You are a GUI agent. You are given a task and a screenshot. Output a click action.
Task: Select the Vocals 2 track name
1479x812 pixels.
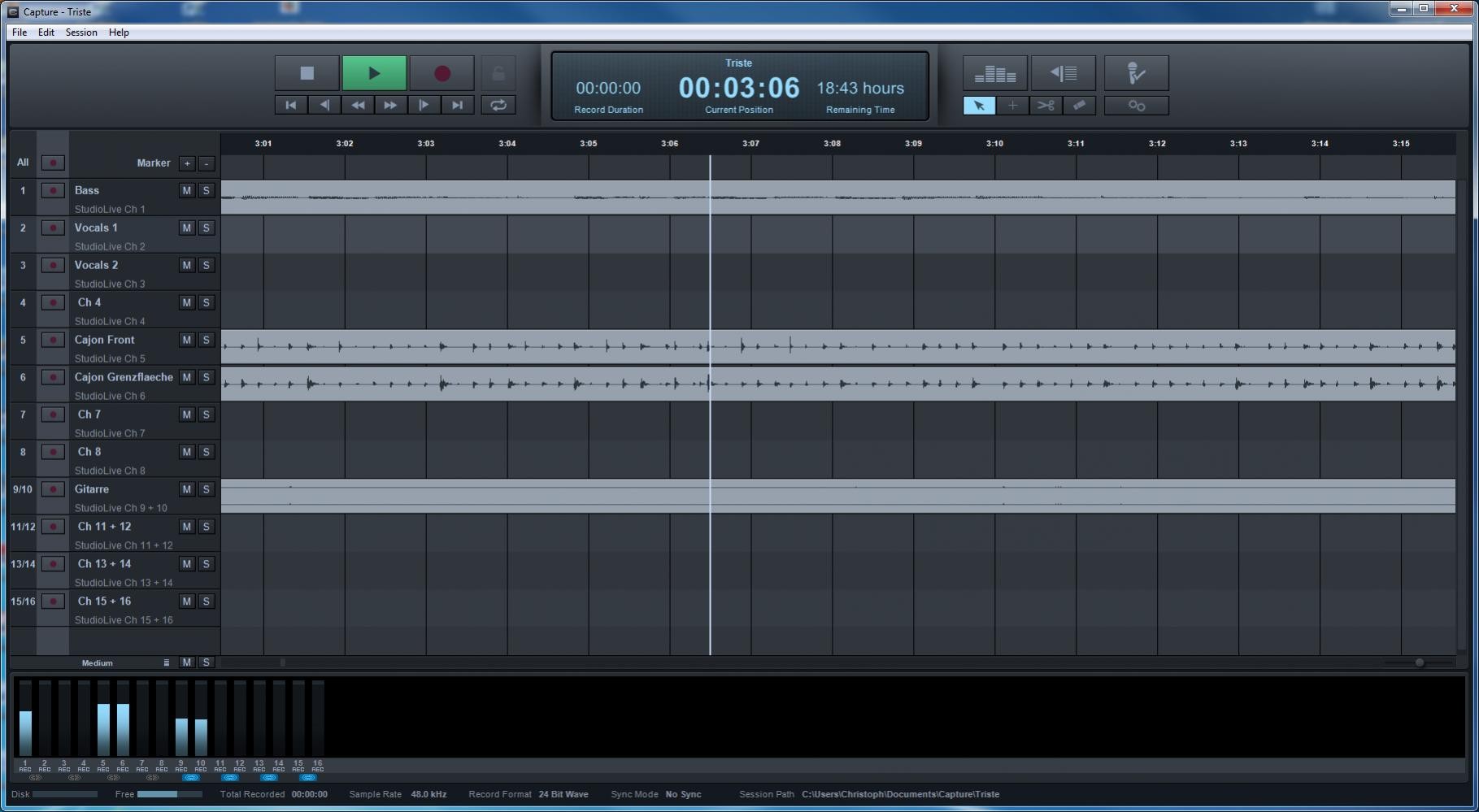[96, 265]
